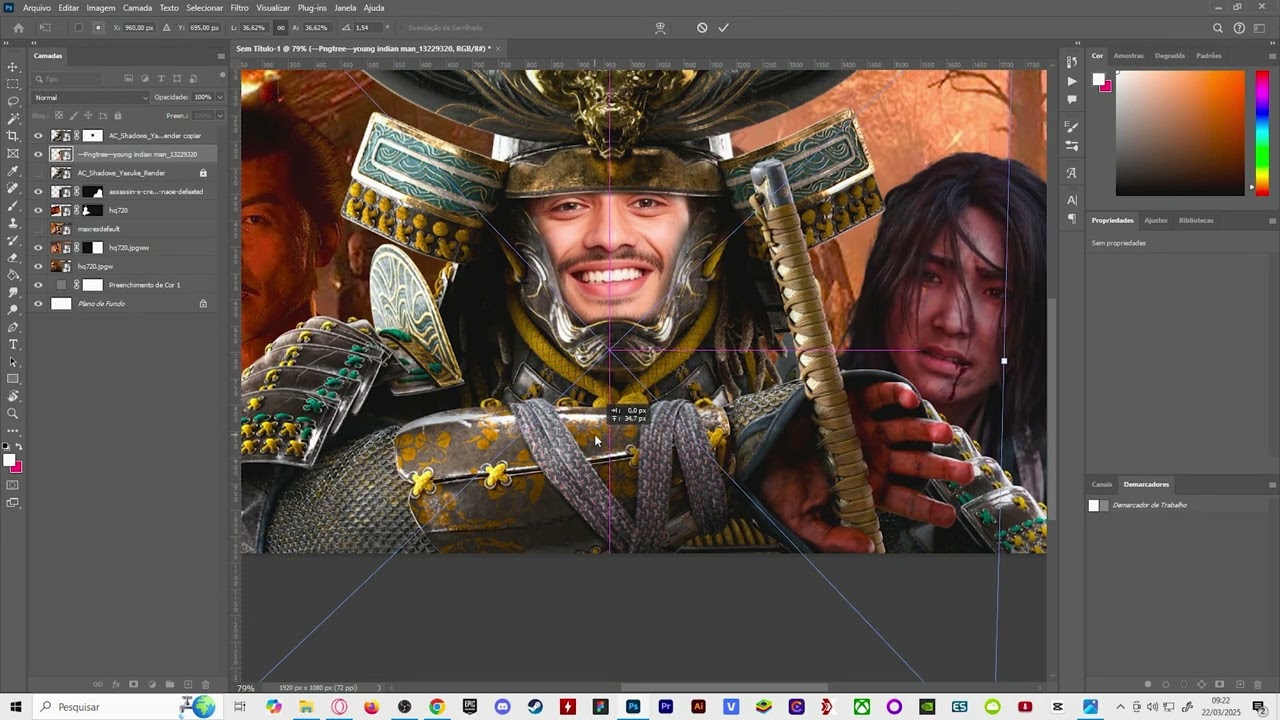Screen dimensions: 1280x720
Task: Open the Windows Start button
Action: point(15,707)
